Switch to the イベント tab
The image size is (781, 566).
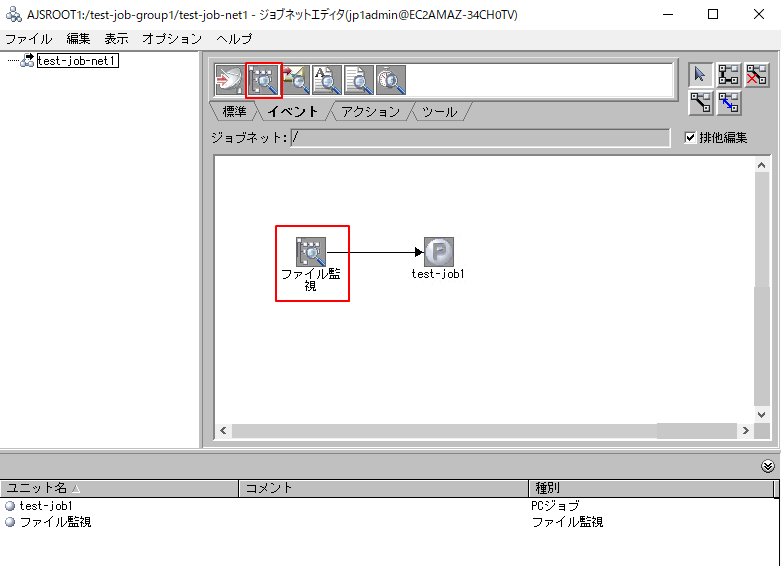pos(293,112)
